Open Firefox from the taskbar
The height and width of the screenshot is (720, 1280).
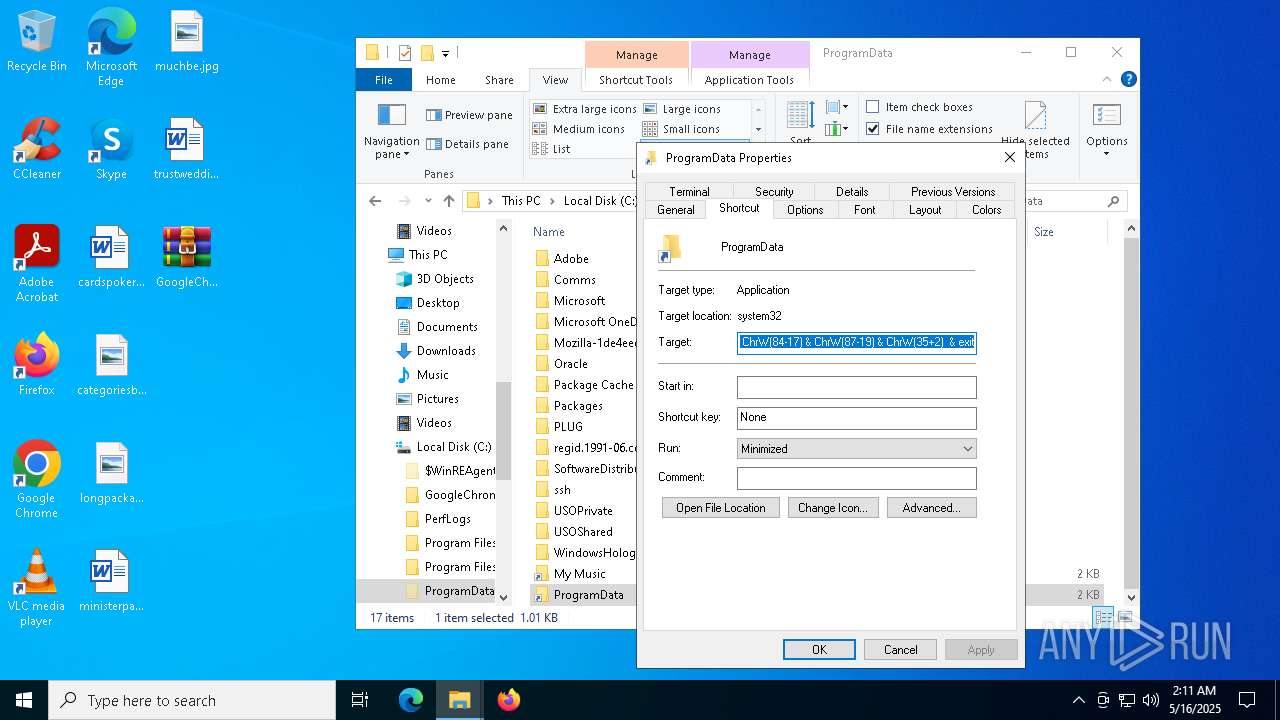pos(509,700)
